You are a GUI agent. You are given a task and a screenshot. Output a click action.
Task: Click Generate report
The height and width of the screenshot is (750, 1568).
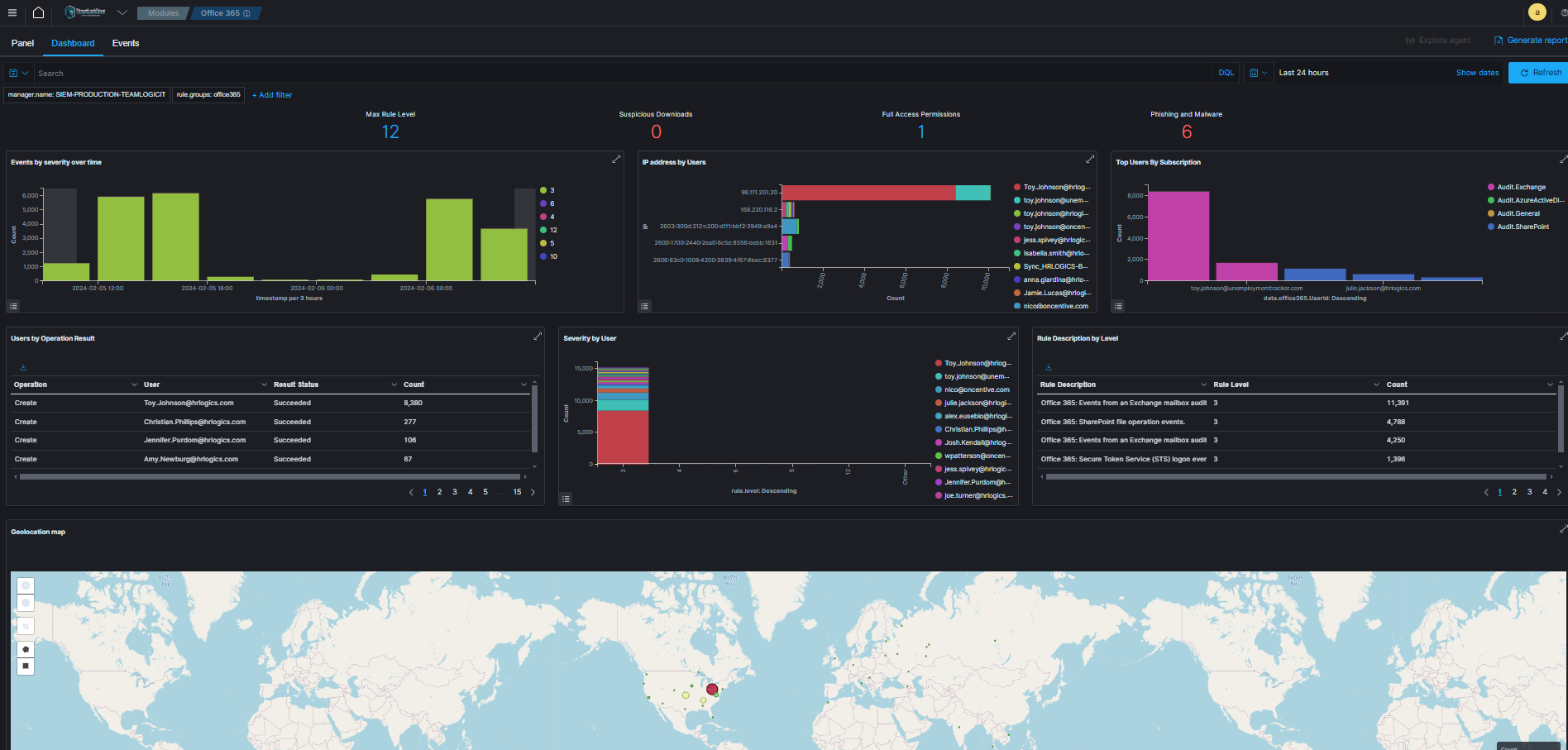click(1531, 40)
